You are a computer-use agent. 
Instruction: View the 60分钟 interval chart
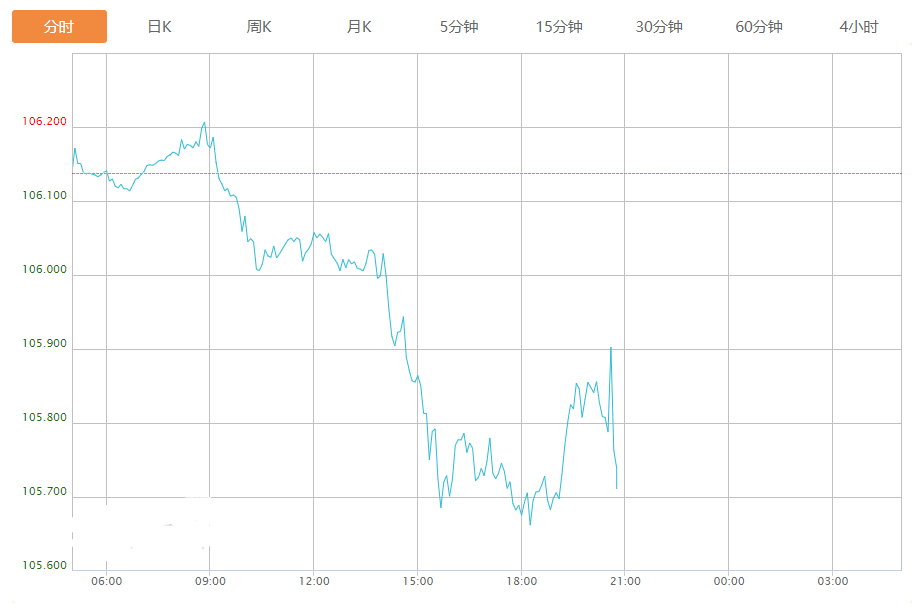click(x=759, y=27)
